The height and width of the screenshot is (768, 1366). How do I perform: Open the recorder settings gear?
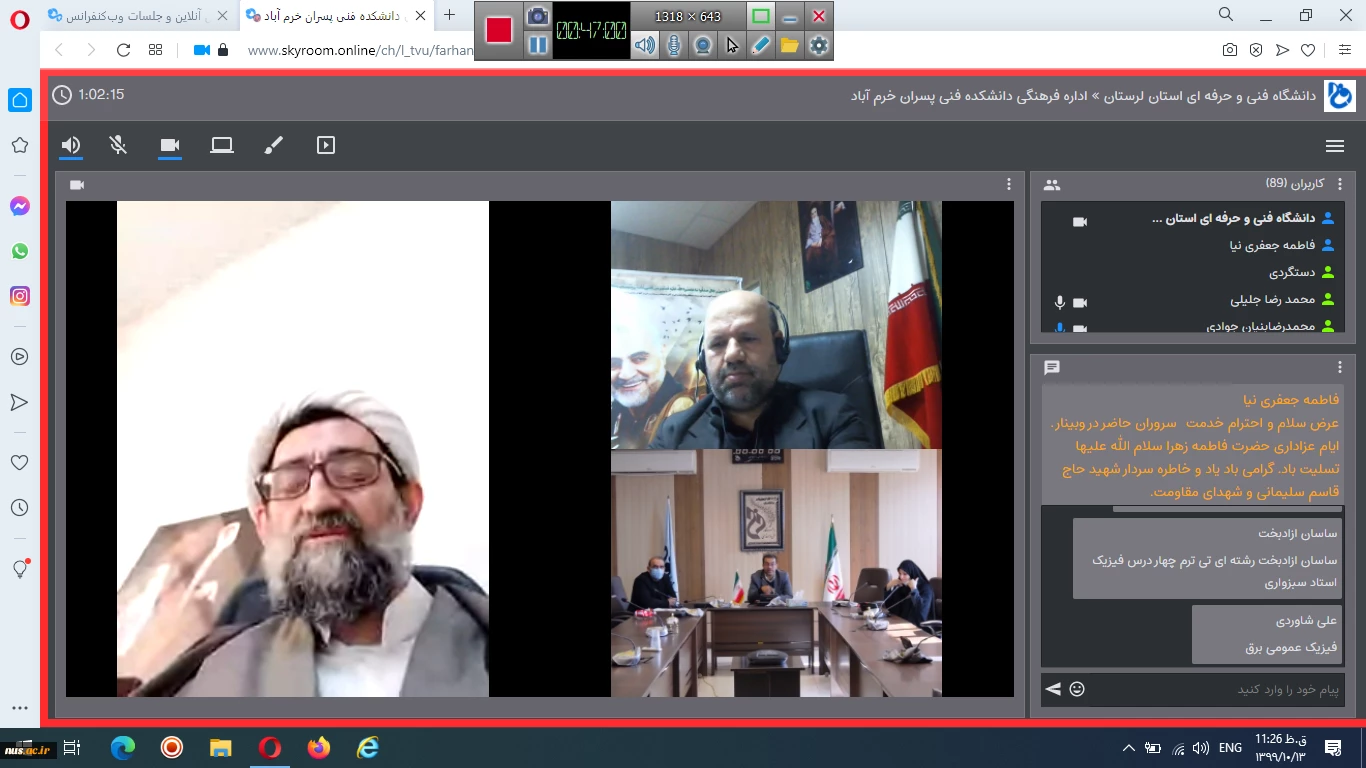tap(819, 45)
